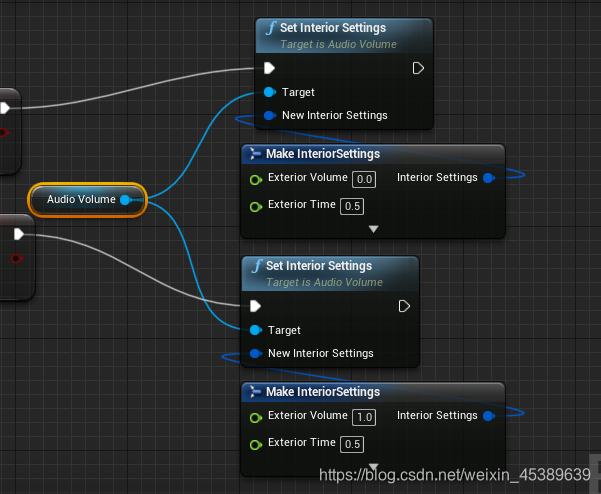Image resolution: width=601 pixels, height=494 pixels.
Task: Click input execution pin of lower Set Interior Settings
Action: pos(255,306)
